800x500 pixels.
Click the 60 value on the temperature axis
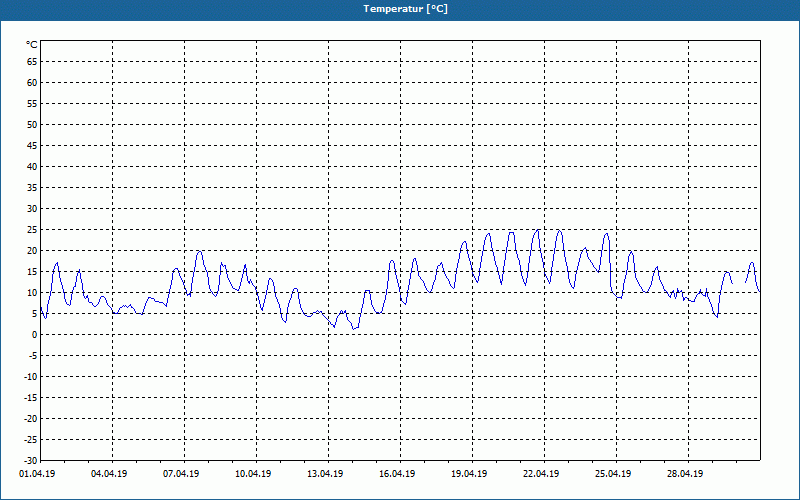(32, 83)
